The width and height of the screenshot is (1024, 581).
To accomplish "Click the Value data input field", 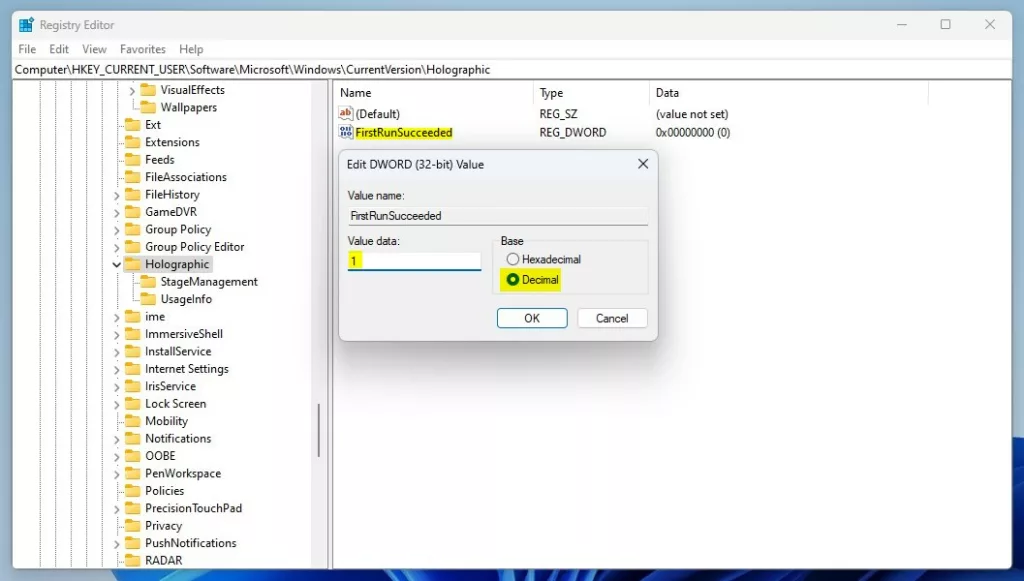I will pos(414,261).
